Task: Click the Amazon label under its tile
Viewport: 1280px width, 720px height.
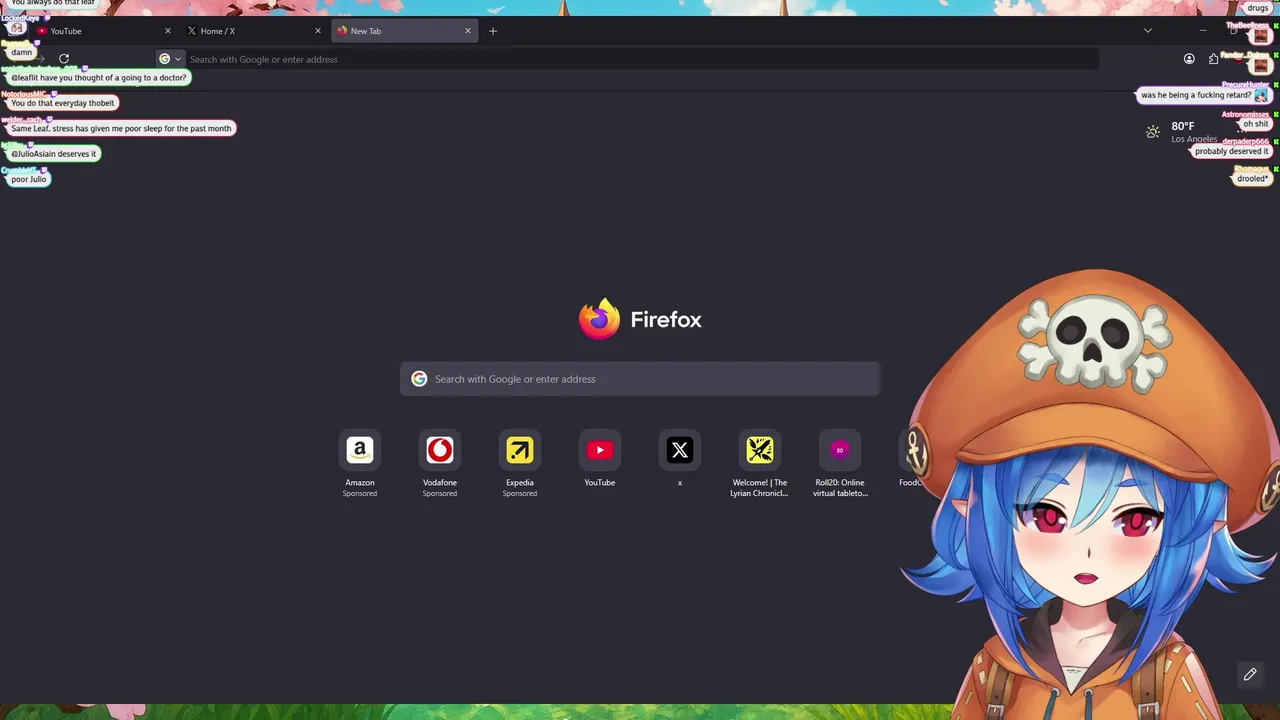Action: pos(360,483)
